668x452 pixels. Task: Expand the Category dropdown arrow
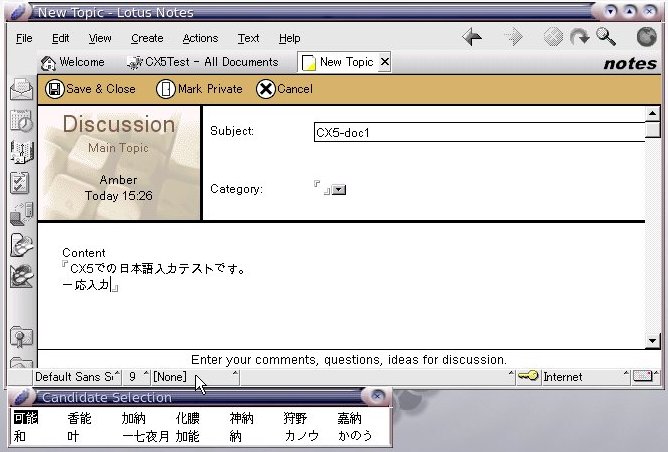coord(339,190)
